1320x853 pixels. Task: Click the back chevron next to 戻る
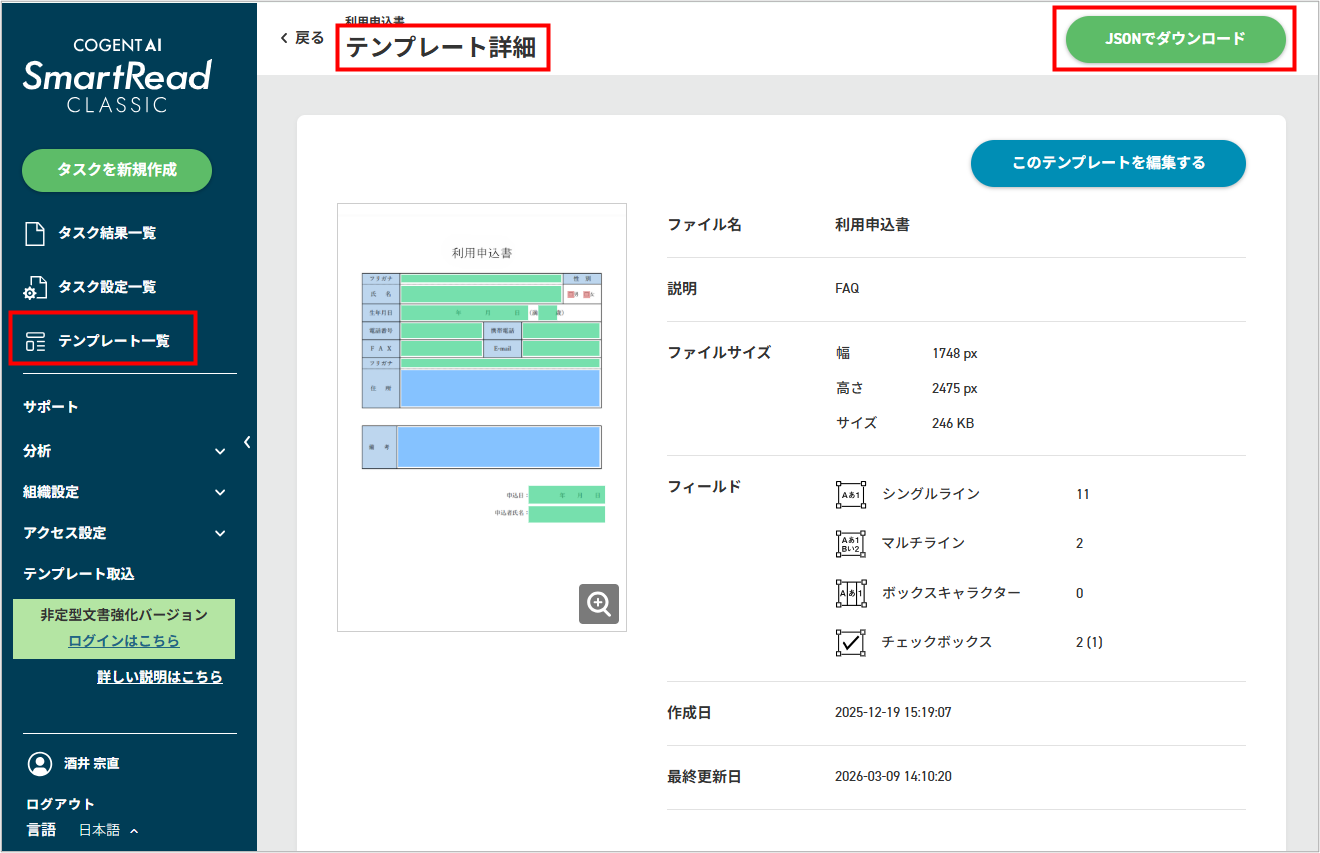click(284, 36)
